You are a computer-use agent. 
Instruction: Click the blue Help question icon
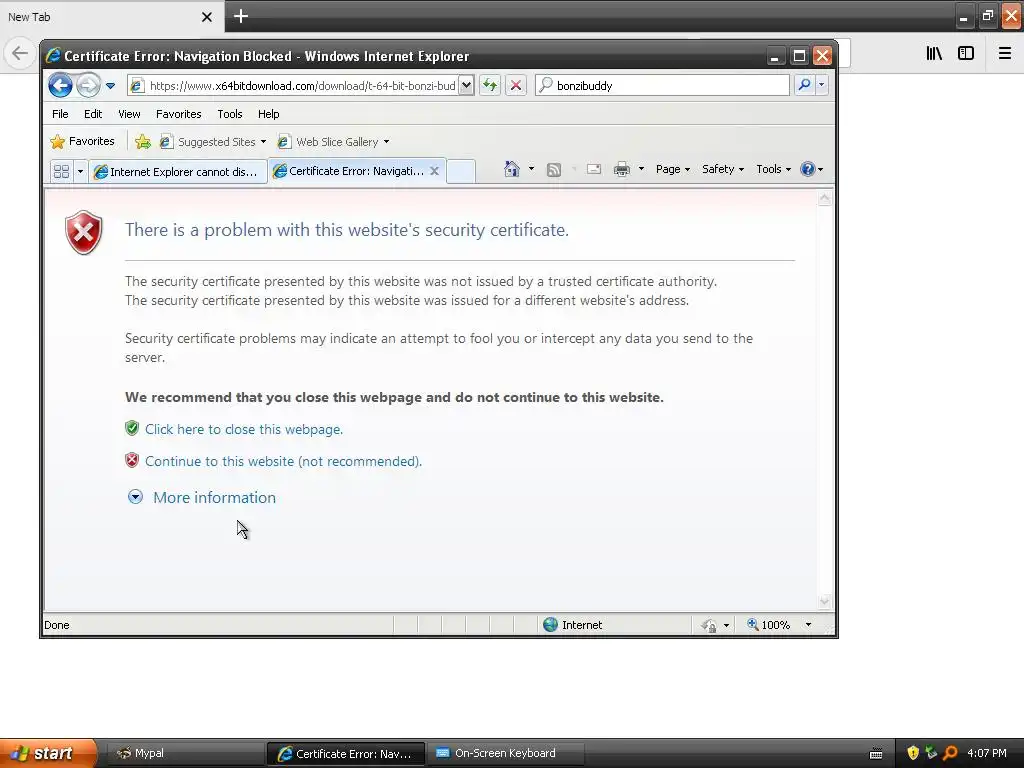(x=808, y=169)
